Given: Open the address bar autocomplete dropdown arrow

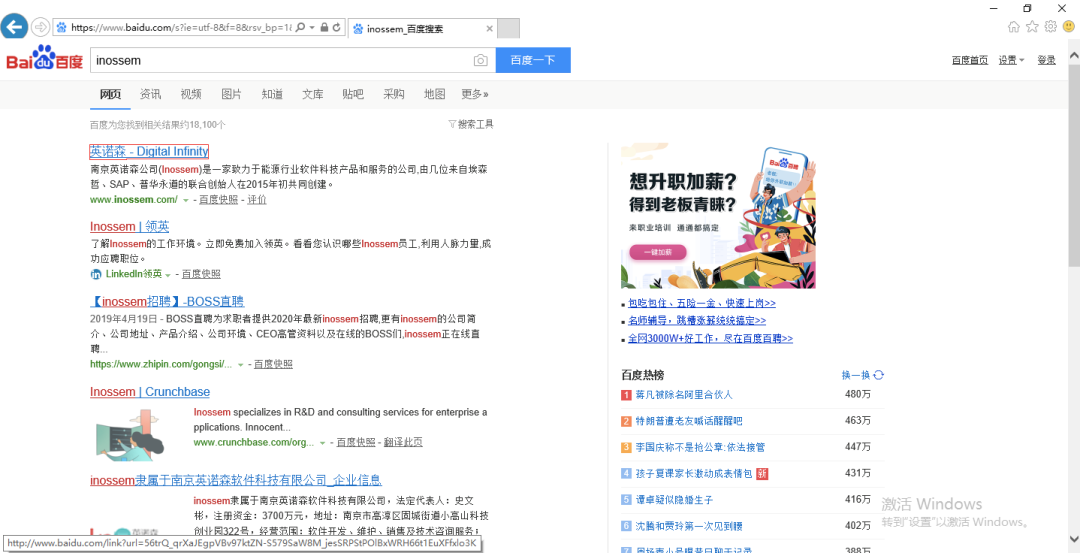Looking at the screenshot, I should (313, 28).
